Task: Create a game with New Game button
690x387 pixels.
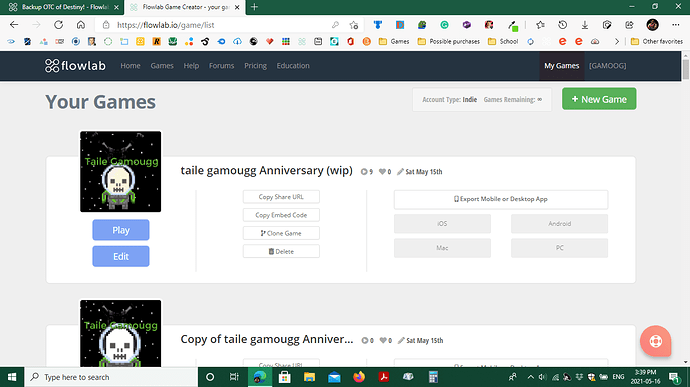Action: click(599, 99)
